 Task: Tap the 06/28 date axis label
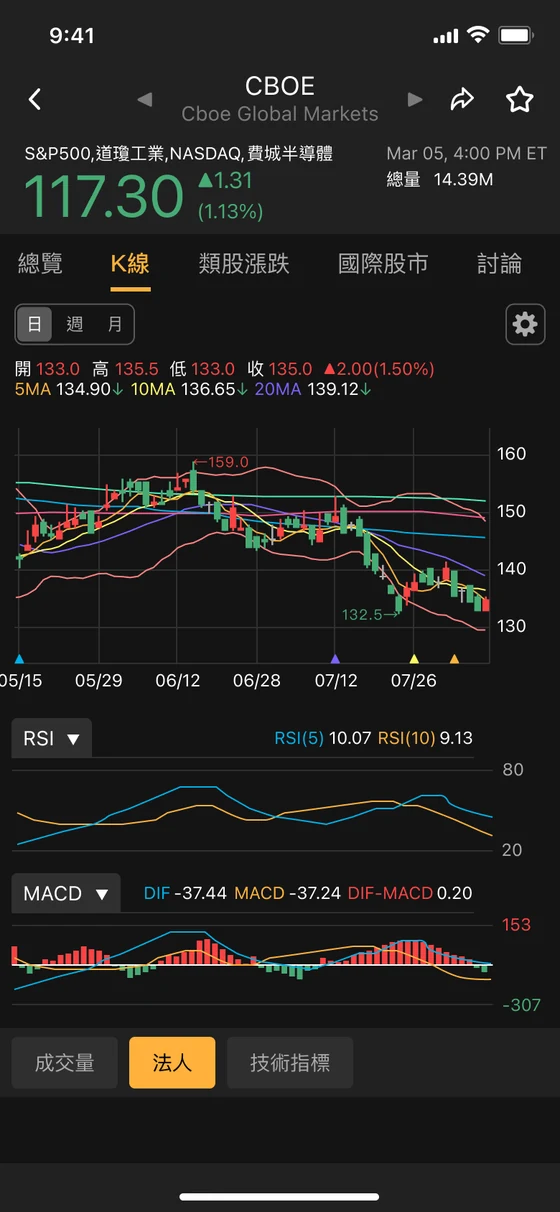pyautogui.click(x=257, y=681)
